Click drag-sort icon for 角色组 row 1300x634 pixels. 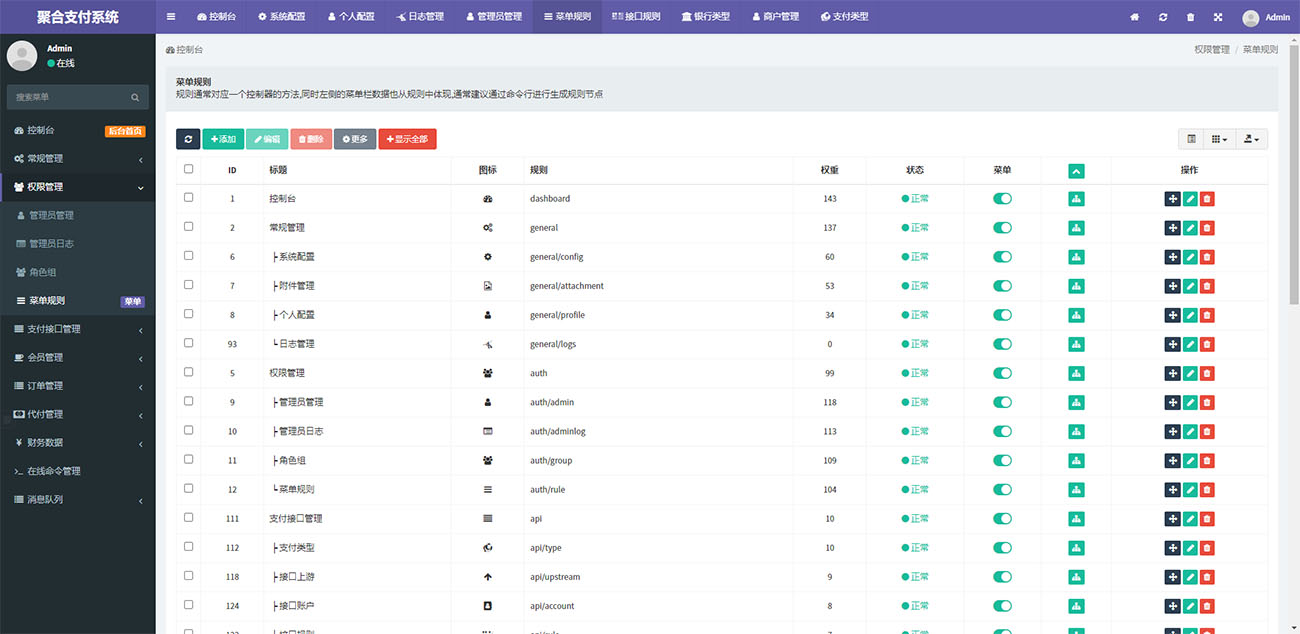tap(1172, 461)
